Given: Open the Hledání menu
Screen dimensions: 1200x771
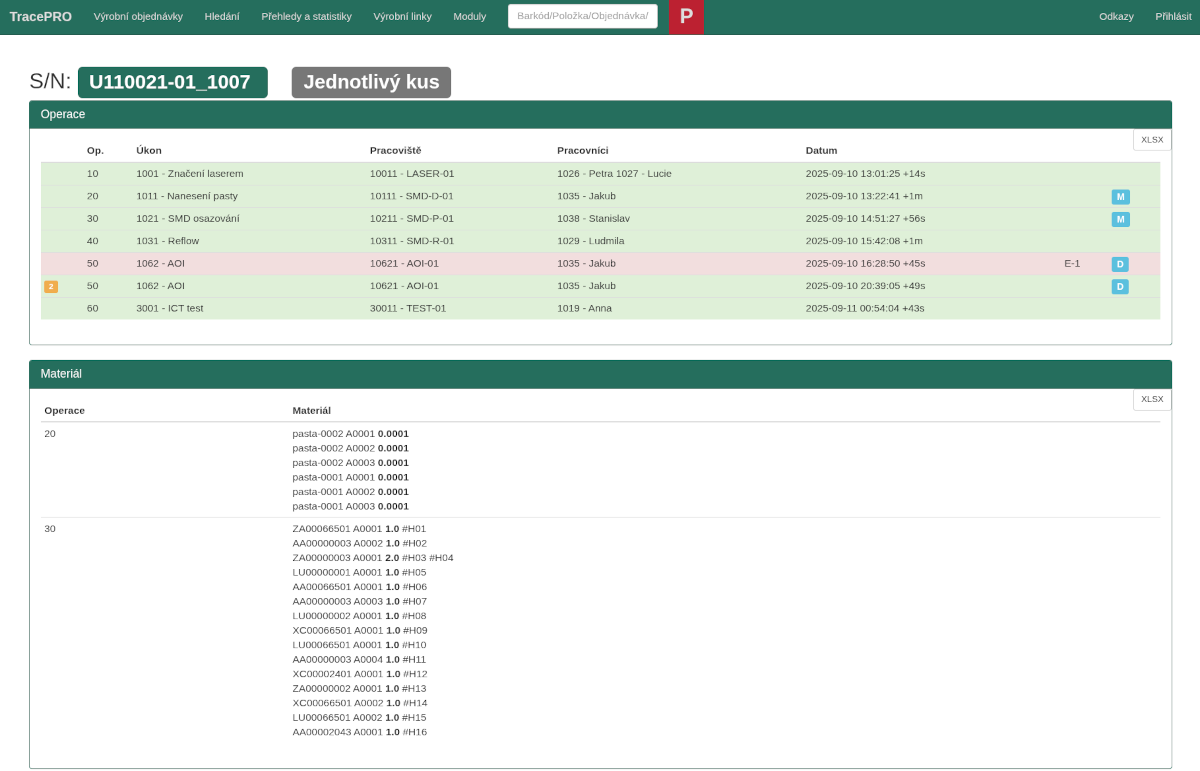Looking at the screenshot, I should click(x=222, y=17).
